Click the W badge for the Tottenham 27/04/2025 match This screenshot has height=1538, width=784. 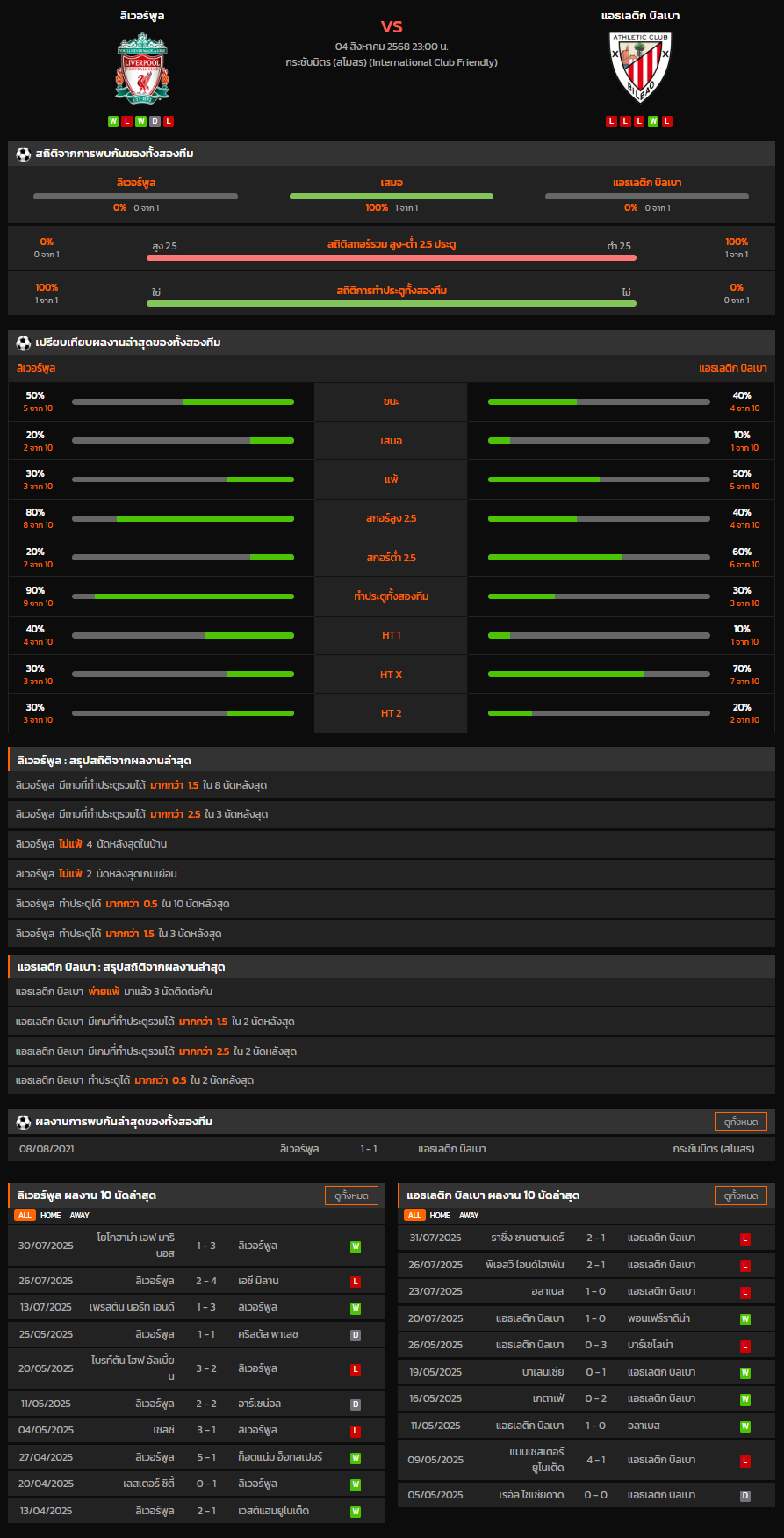pyautogui.click(x=356, y=1458)
